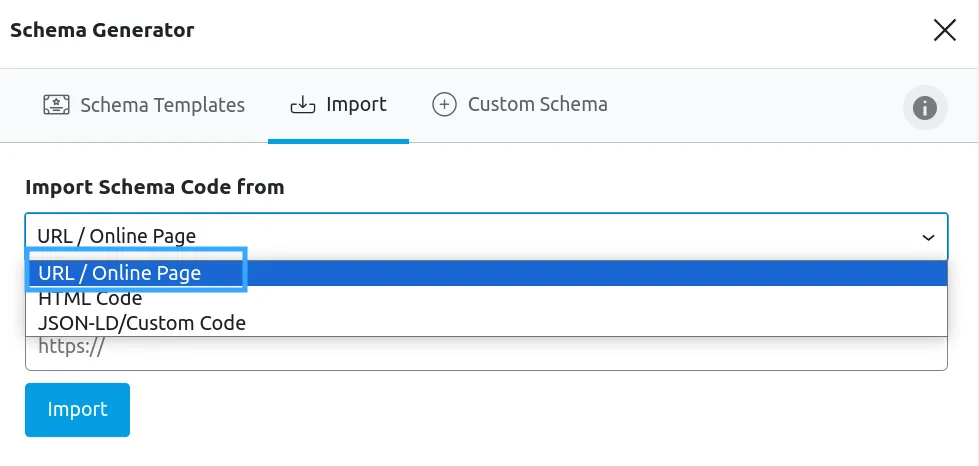Screen dimensions: 979x466
Task: Choose URL / Online Page option
Action: (x=486, y=273)
